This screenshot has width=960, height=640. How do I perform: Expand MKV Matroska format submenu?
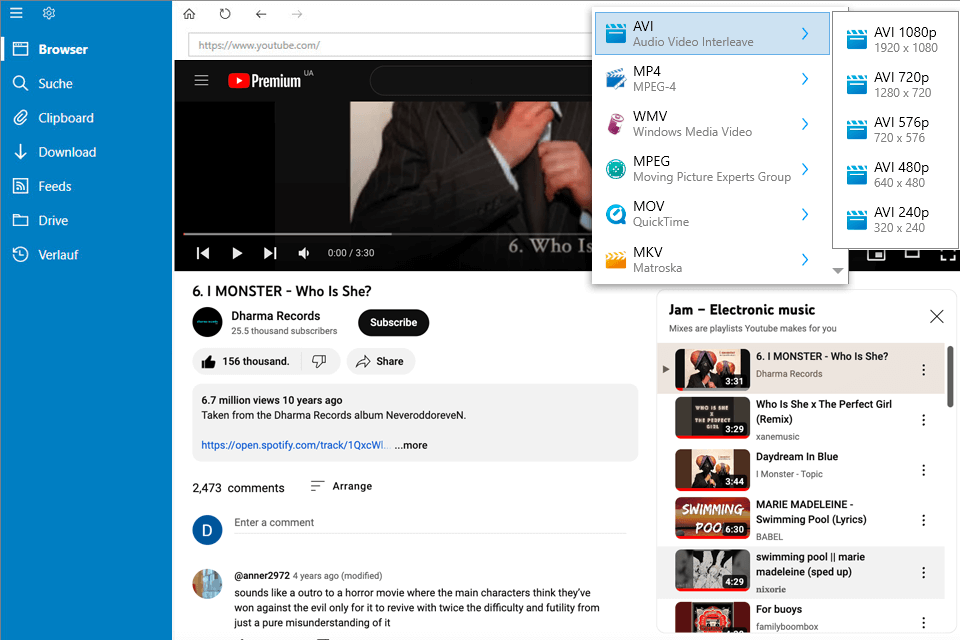point(712,260)
